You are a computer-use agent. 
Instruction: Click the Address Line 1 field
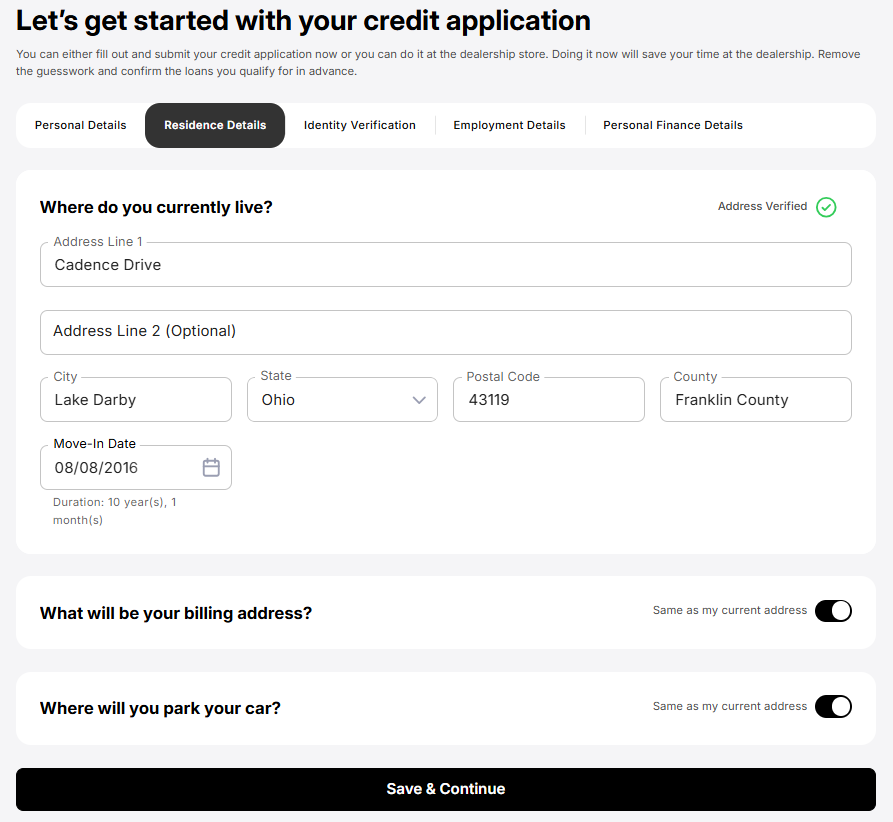tap(446, 264)
